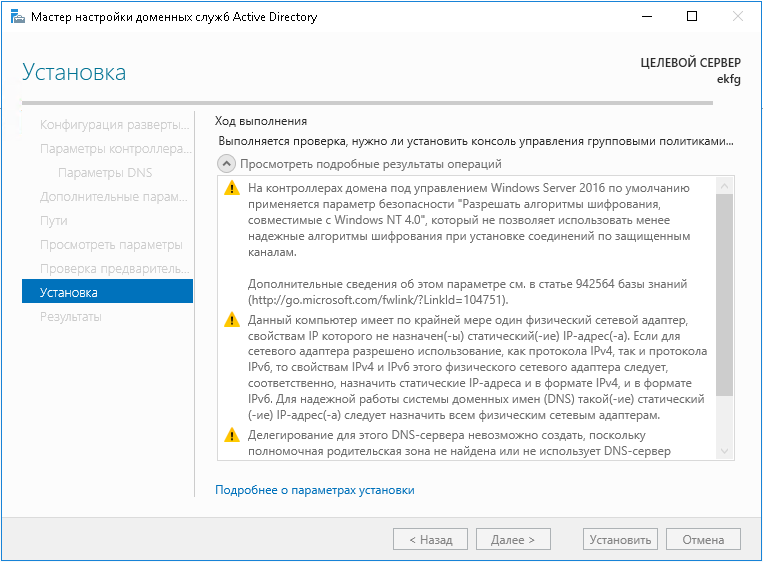Viewport: 763px width, 562px height.
Task: Open the «Конфигурация развертывания» step
Action: (x=114, y=125)
